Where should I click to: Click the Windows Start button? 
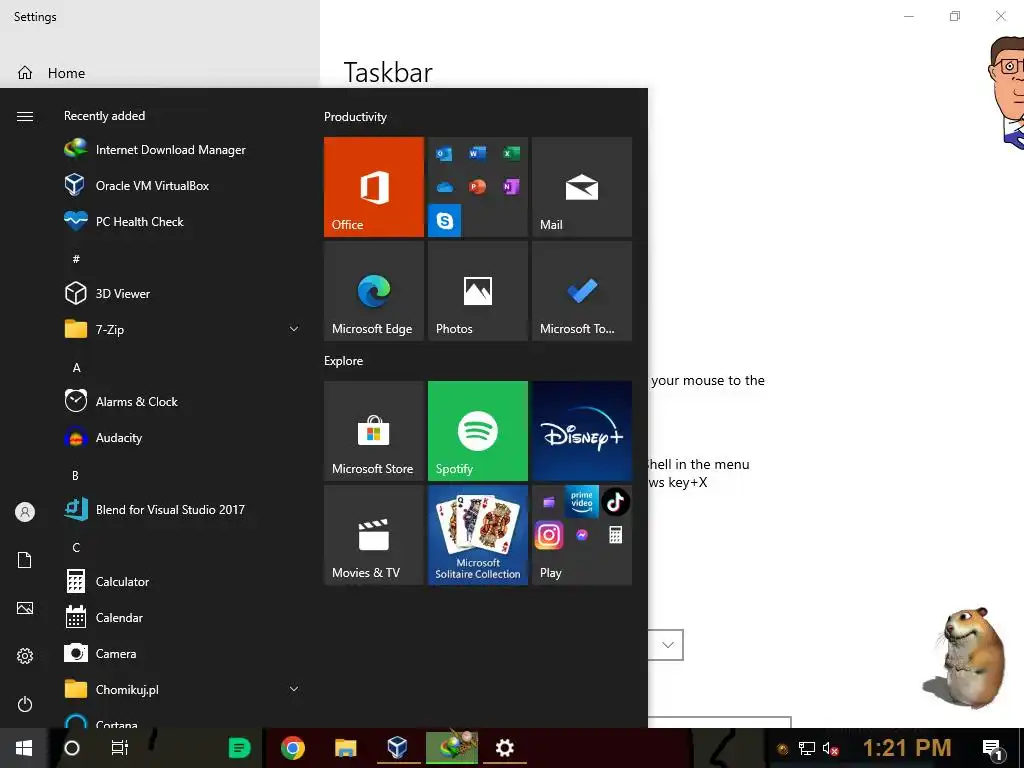click(x=24, y=748)
